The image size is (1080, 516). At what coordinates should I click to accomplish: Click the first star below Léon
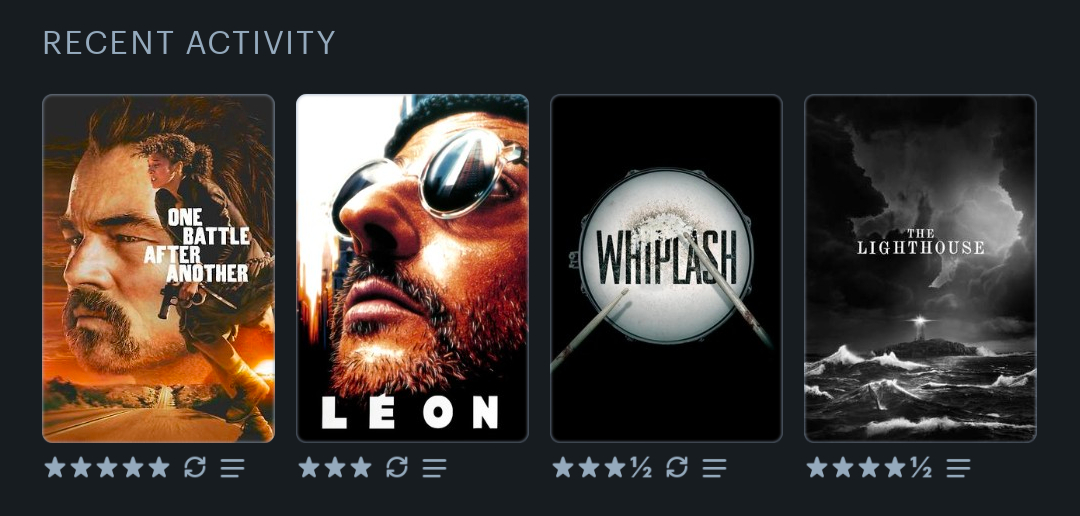(309, 467)
